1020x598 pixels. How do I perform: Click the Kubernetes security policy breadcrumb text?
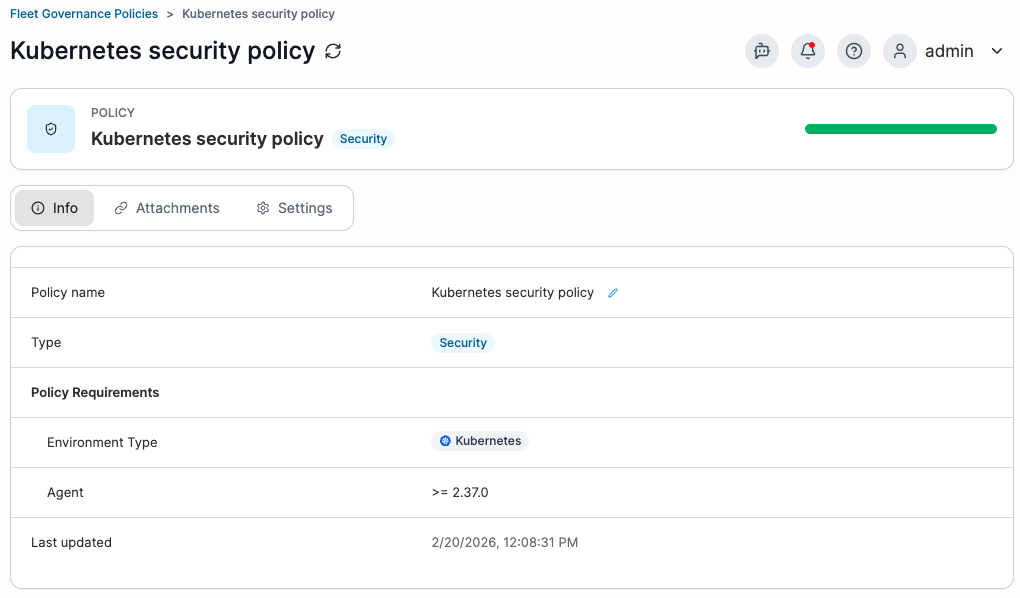tap(258, 14)
